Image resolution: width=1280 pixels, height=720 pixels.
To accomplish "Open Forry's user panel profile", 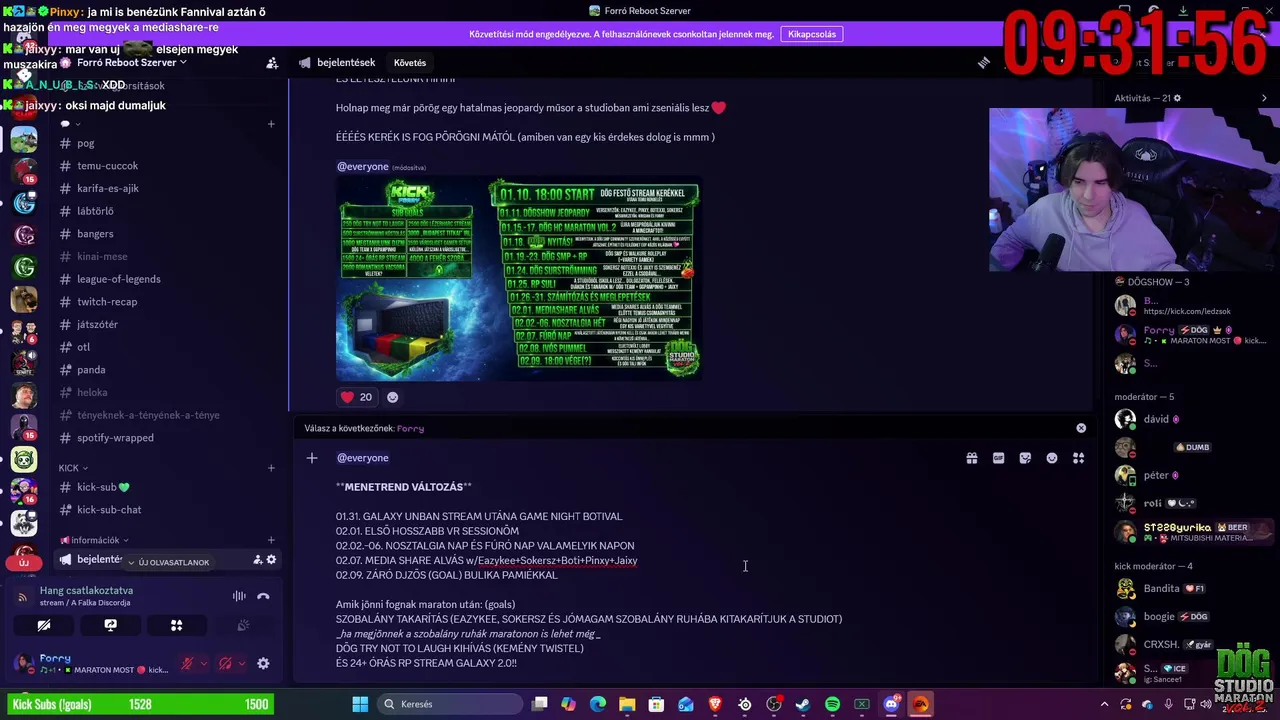I will [92, 663].
